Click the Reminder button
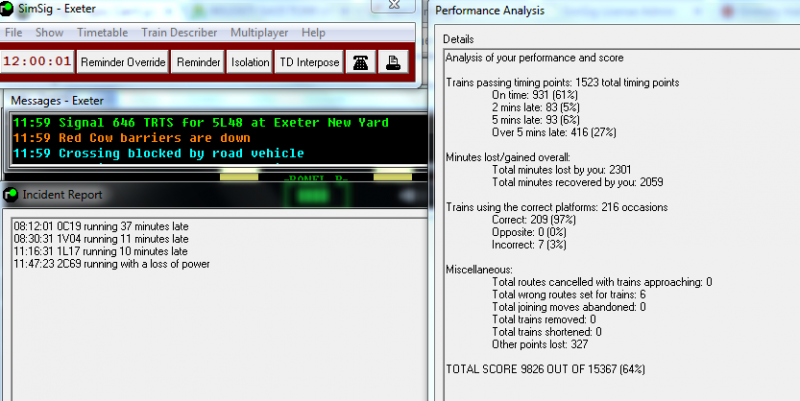 click(198, 62)
